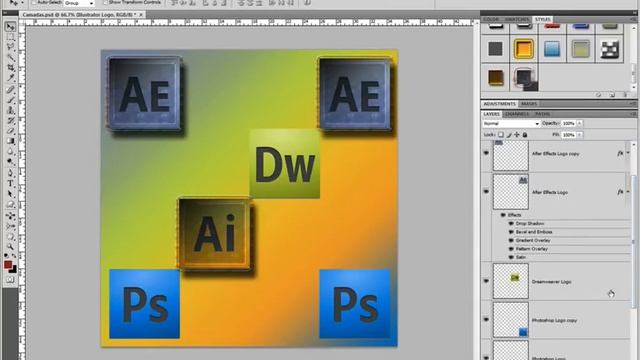Click the red foreground color swatch

point(8,265)
